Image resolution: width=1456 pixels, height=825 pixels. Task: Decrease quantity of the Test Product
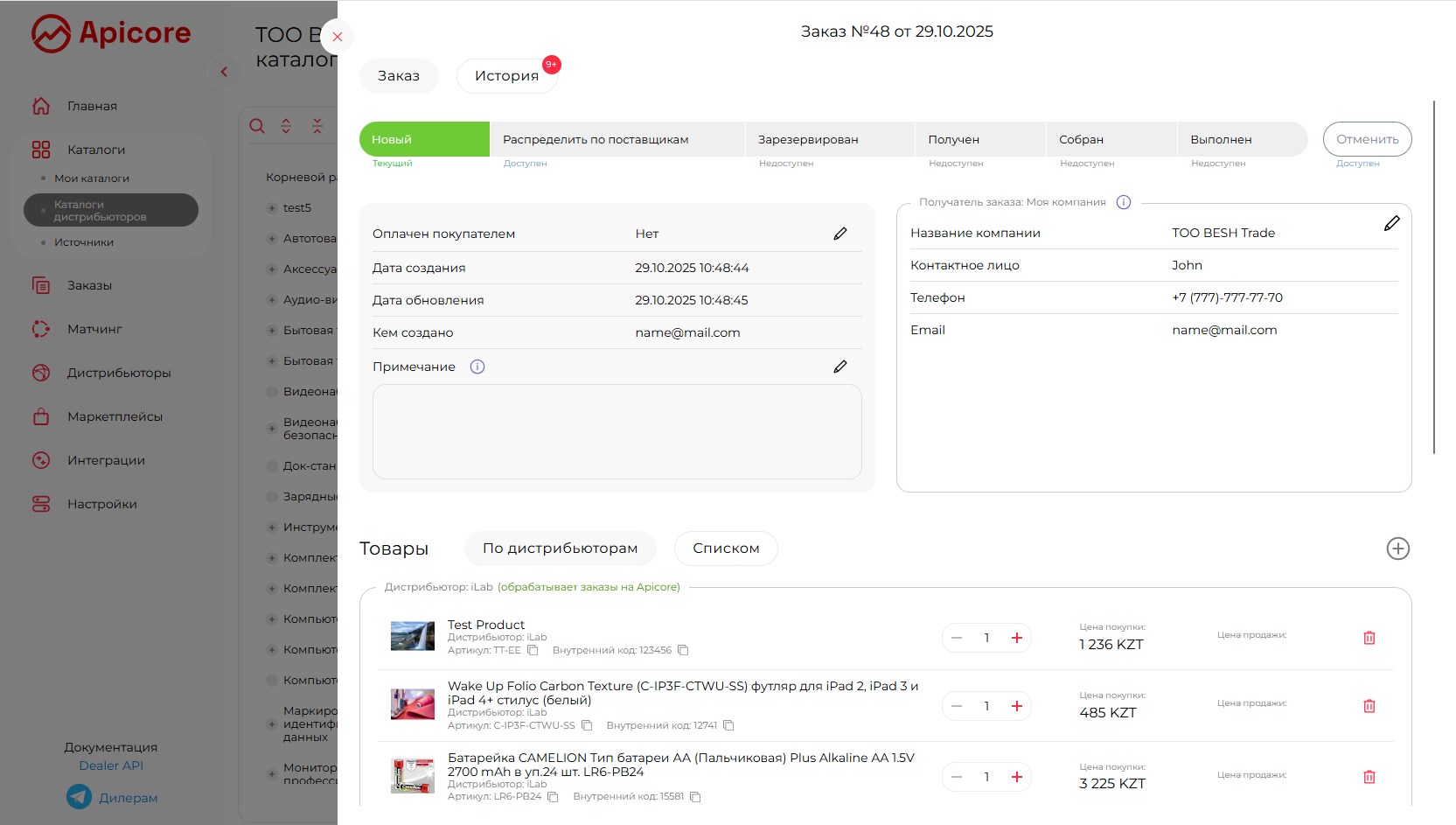957,638
